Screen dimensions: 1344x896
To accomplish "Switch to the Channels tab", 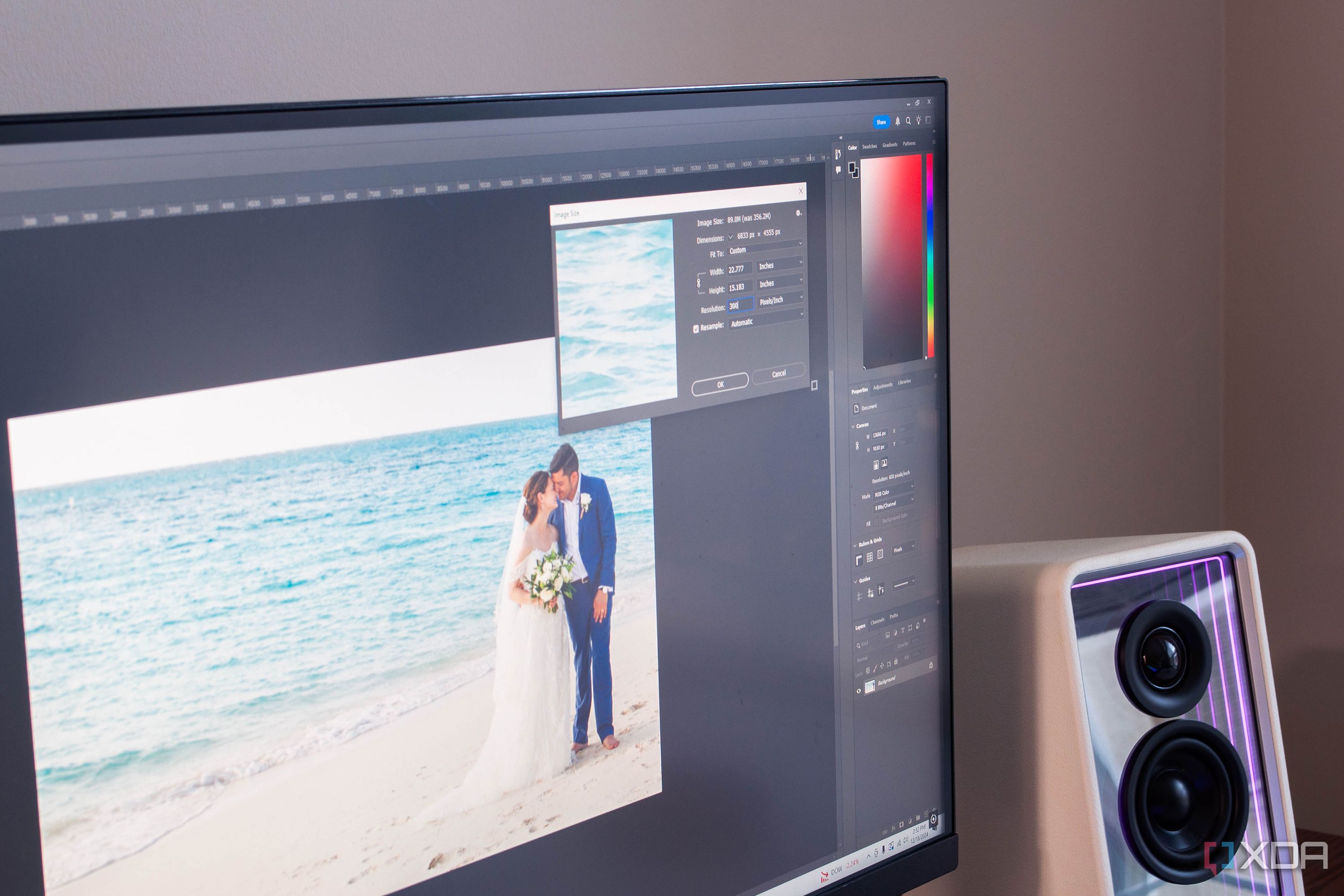I will pyautogui.click(x=877, y=621).
